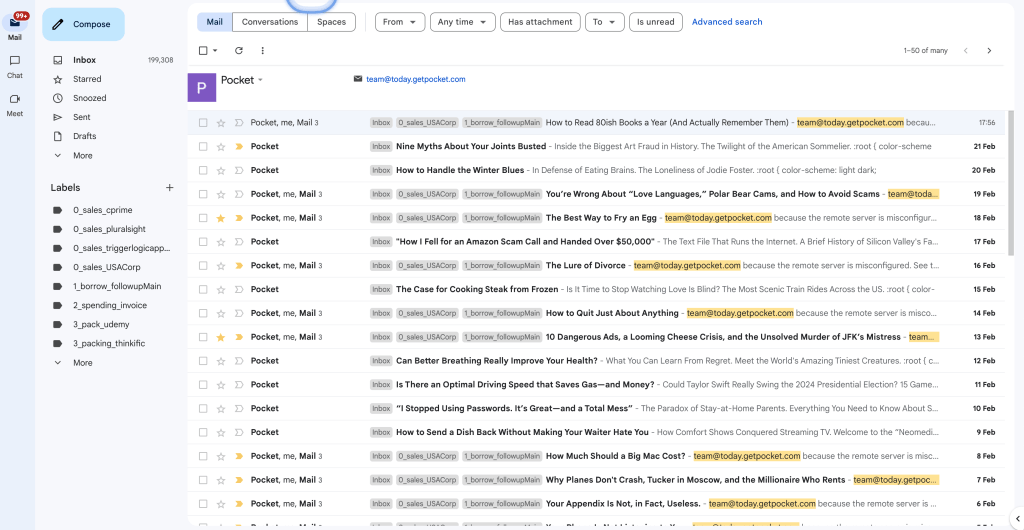The image size is (1024, 530).
Task: Expand the Pocket contact dropdown arrow
Action: pos(260,80)
